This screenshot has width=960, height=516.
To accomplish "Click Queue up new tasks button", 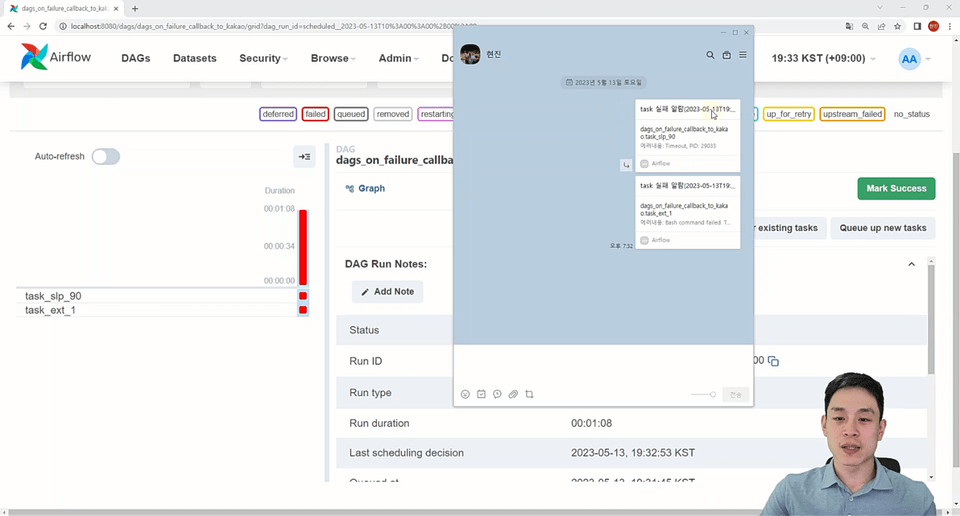I will point(883,228).
